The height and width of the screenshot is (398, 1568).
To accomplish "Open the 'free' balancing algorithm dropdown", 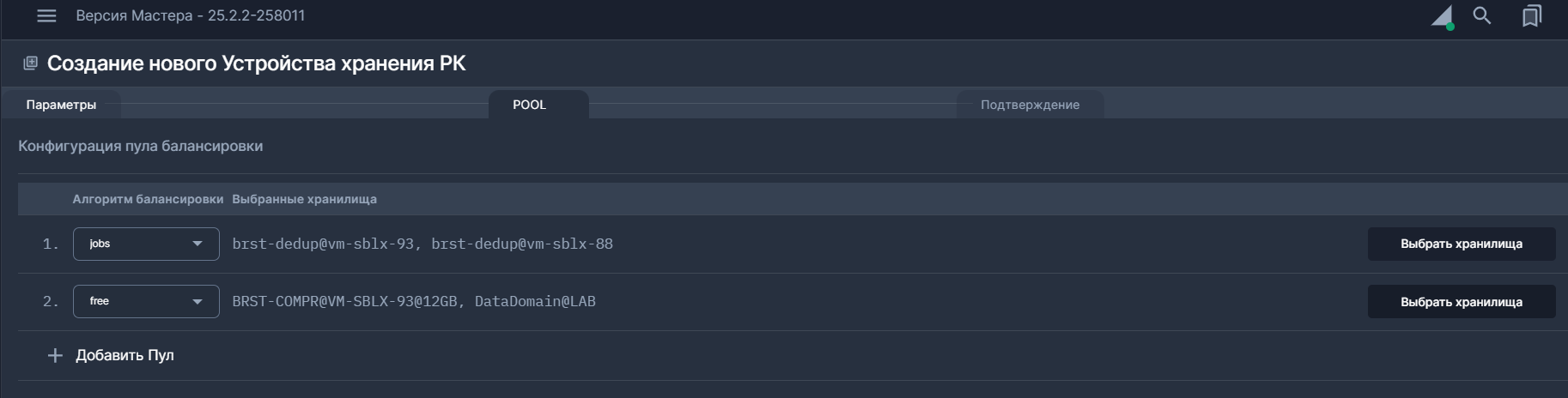I will 146,301.
